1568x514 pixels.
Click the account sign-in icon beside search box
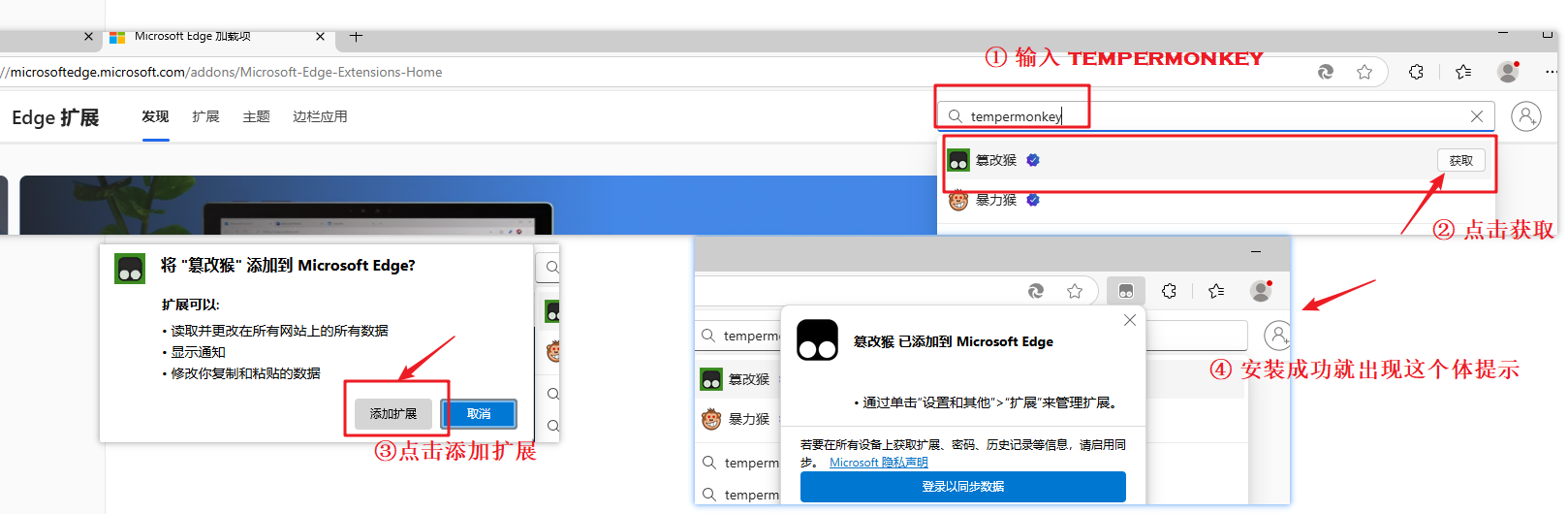coord(1525,116)
